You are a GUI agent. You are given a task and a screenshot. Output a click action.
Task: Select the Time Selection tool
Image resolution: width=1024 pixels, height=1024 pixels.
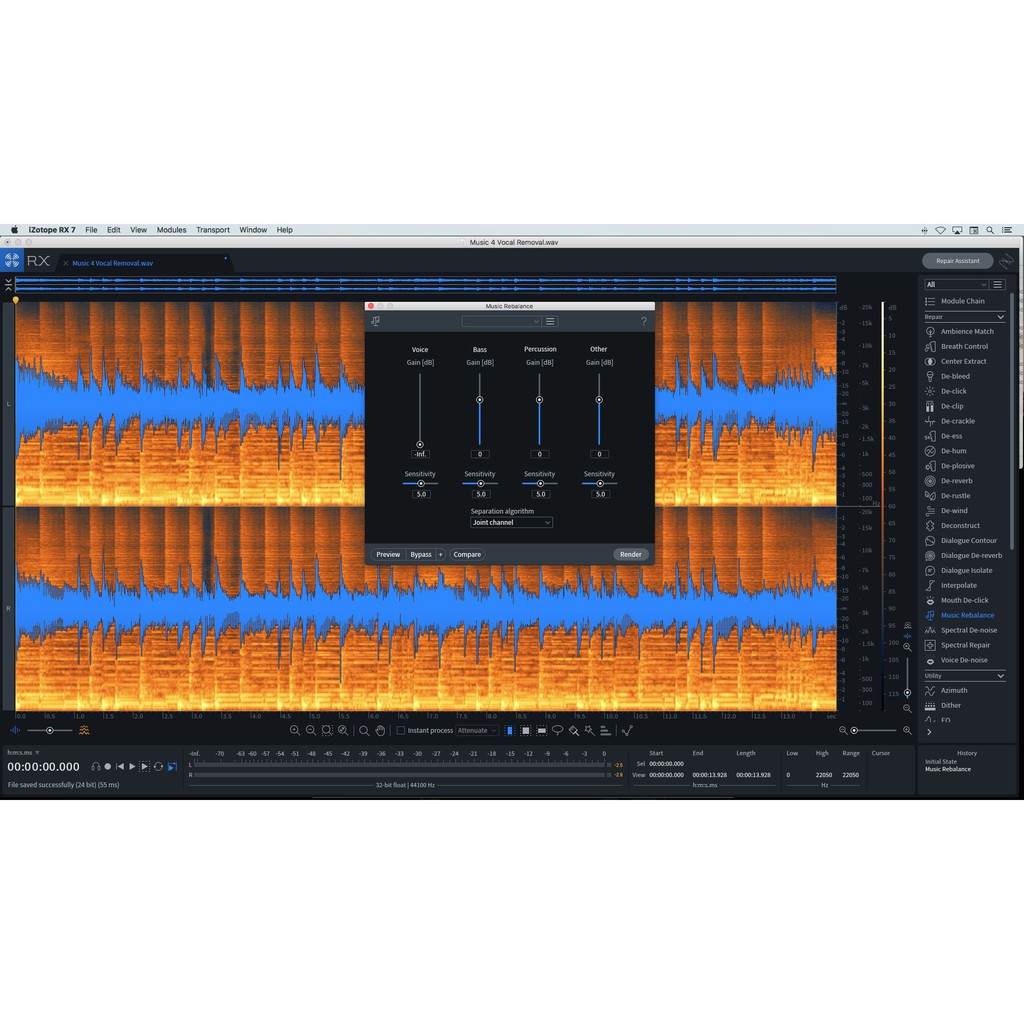click(508, 730)
